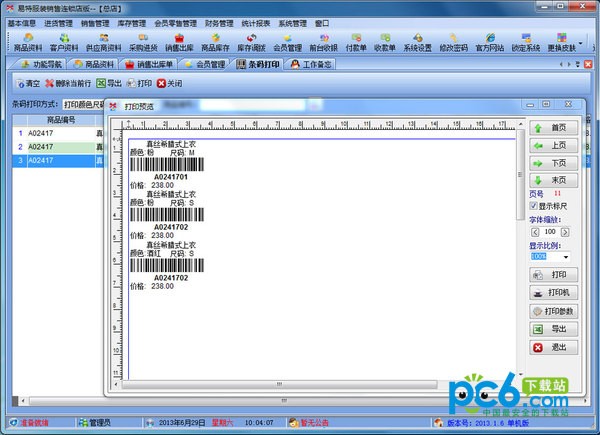Click 导出 in the barcode toolbar

click(x=109, y=83)
